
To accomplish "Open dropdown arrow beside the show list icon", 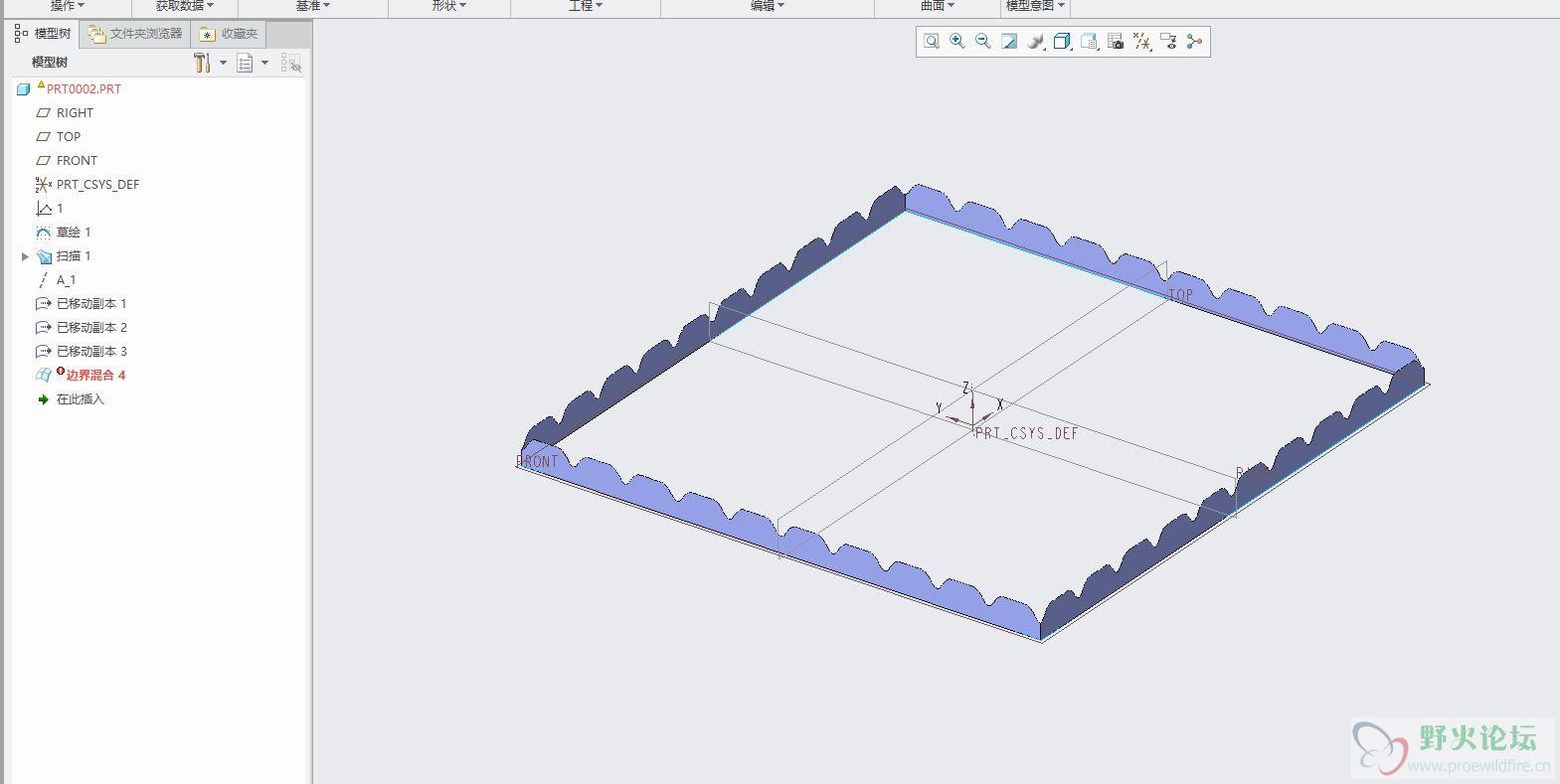I will (264, 63).
